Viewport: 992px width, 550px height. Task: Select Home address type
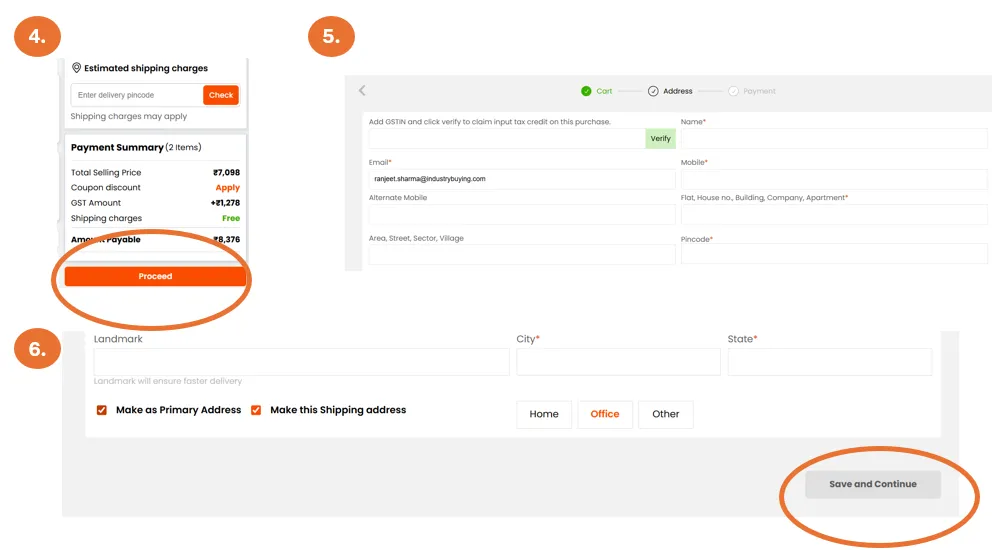[x=544, y=414]
